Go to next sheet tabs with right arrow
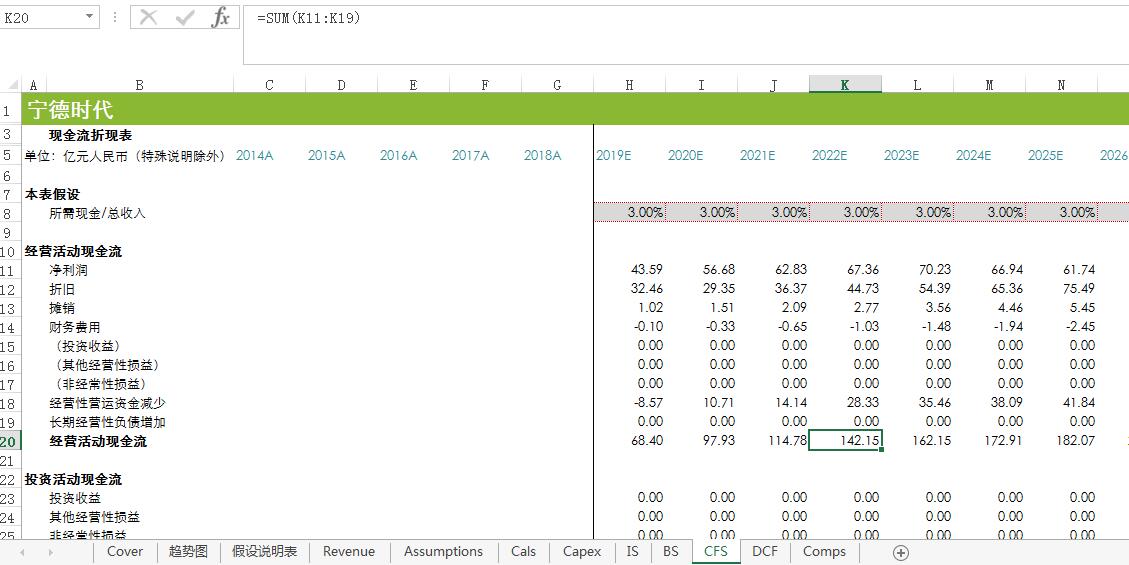This screenshot has width=1129, height=565. 50,553
